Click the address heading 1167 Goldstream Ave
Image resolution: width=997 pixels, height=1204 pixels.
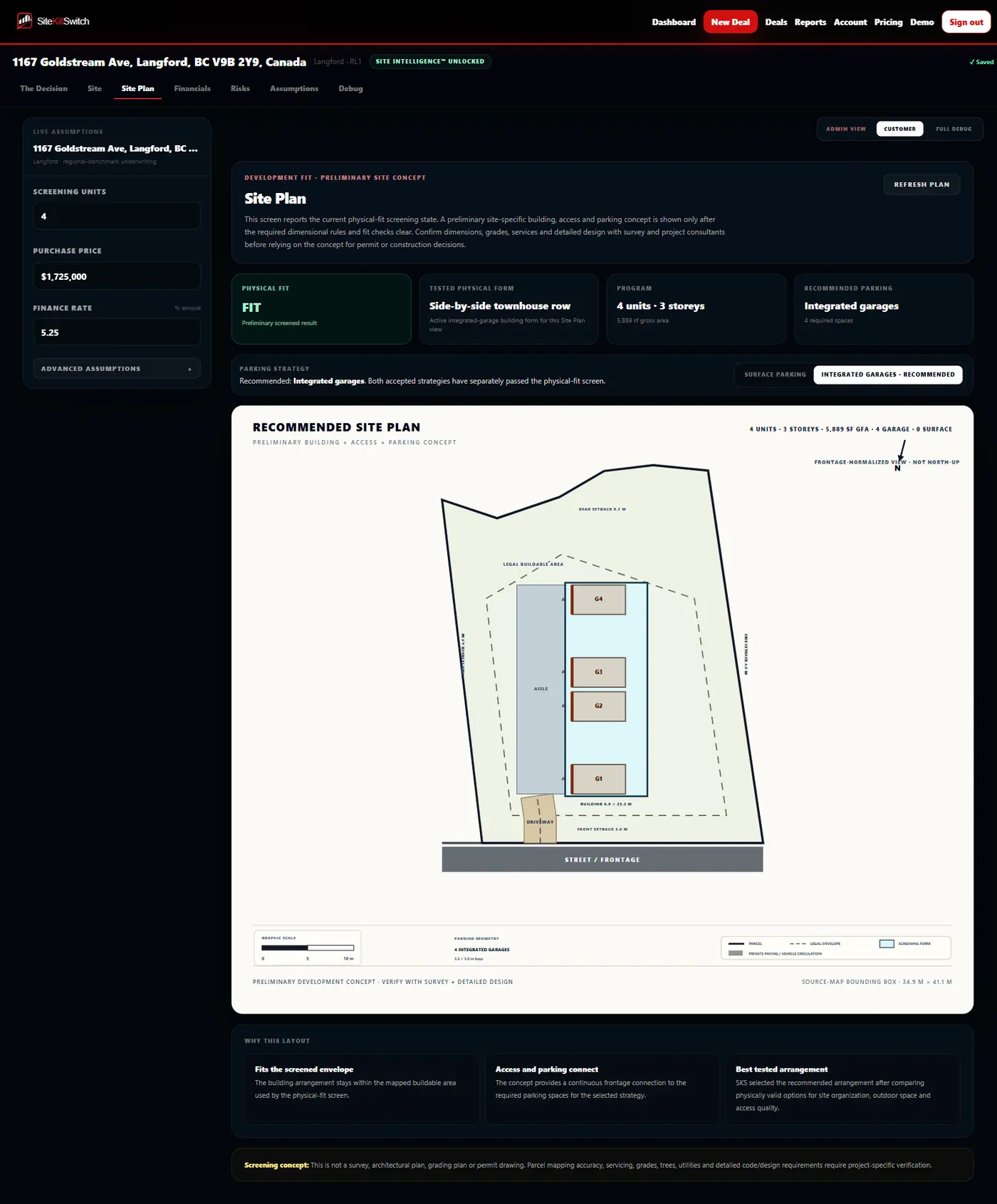point(160,62)
